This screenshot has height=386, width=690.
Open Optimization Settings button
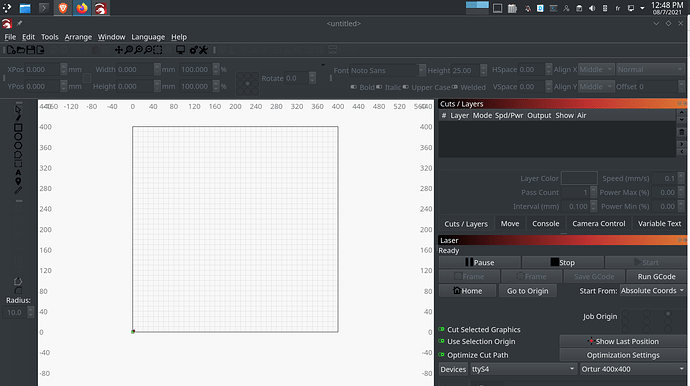pyautogui.click(x=623, y=355)
